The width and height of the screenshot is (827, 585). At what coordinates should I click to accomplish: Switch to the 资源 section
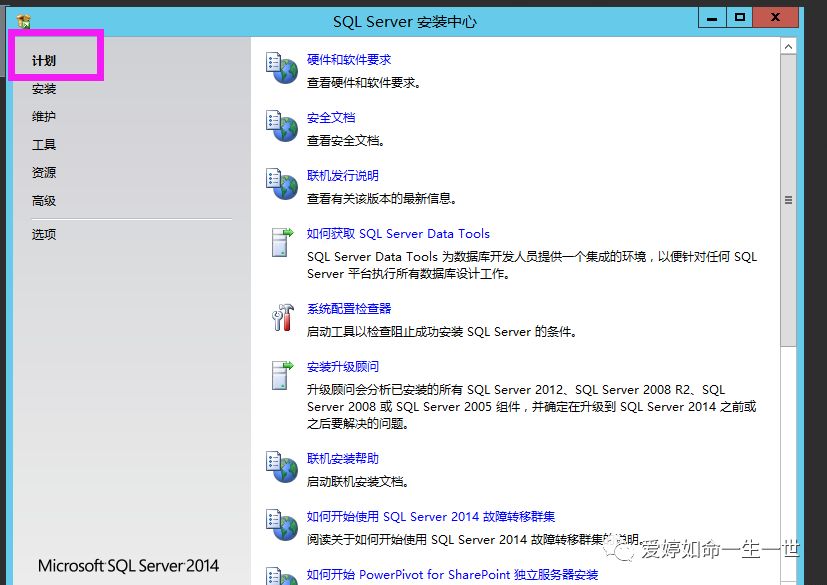tap(44, 172)
